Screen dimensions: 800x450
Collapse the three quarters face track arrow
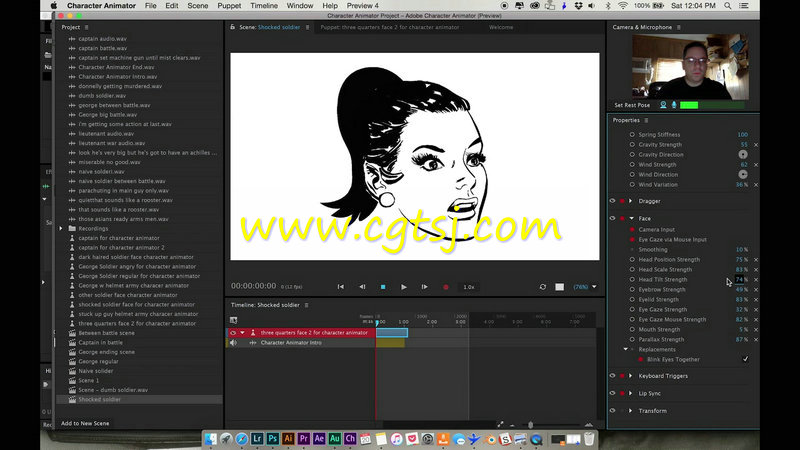click(242, 333)
